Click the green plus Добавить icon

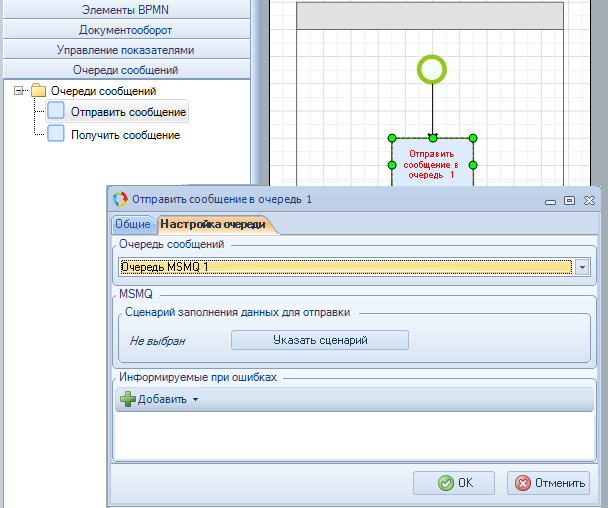[128, 399]
